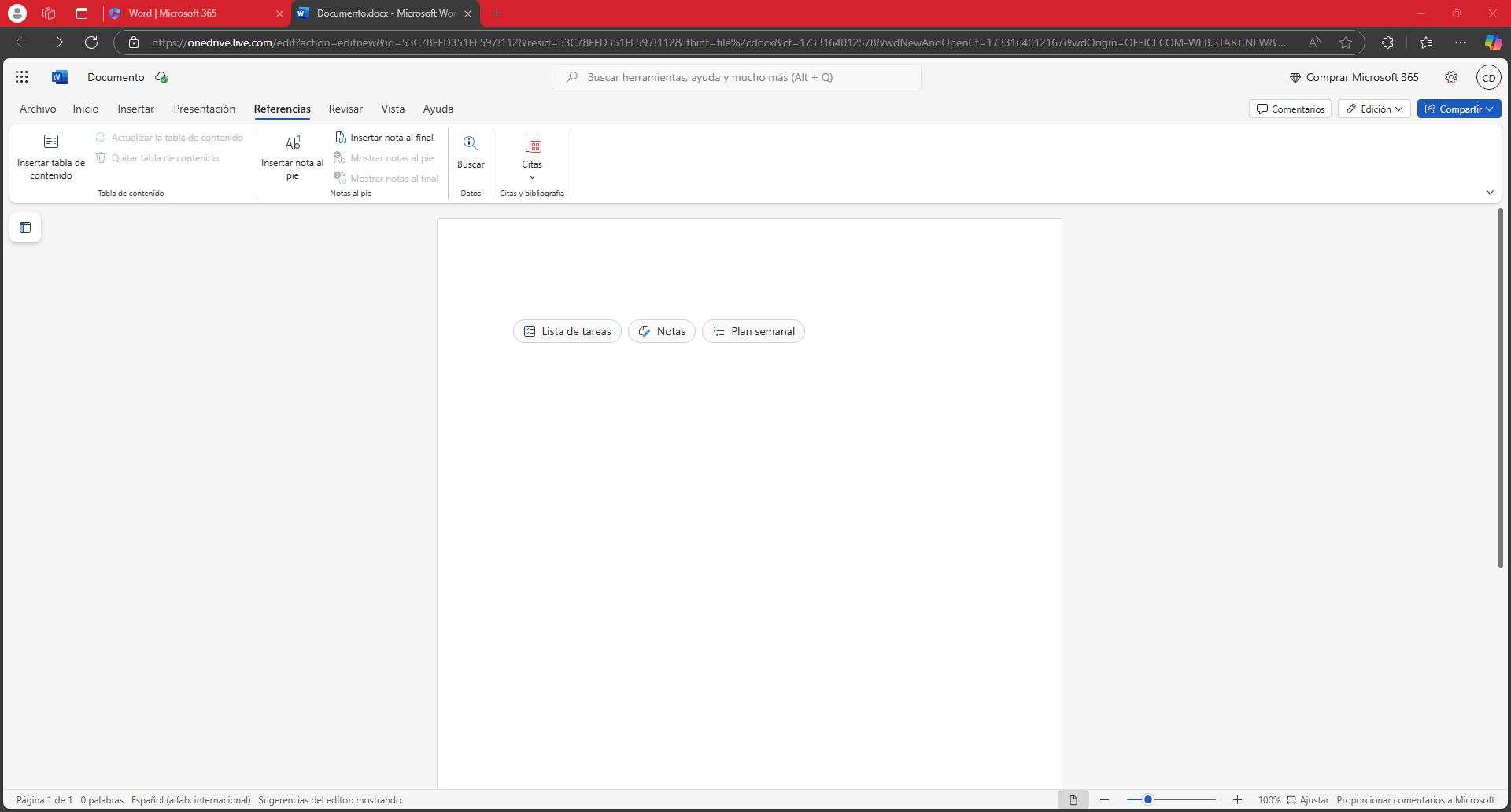This screenshot has height=812, width=1511.
Task: Open the Revisar tab
Action: pyautogui.click(x=345, y=109)
